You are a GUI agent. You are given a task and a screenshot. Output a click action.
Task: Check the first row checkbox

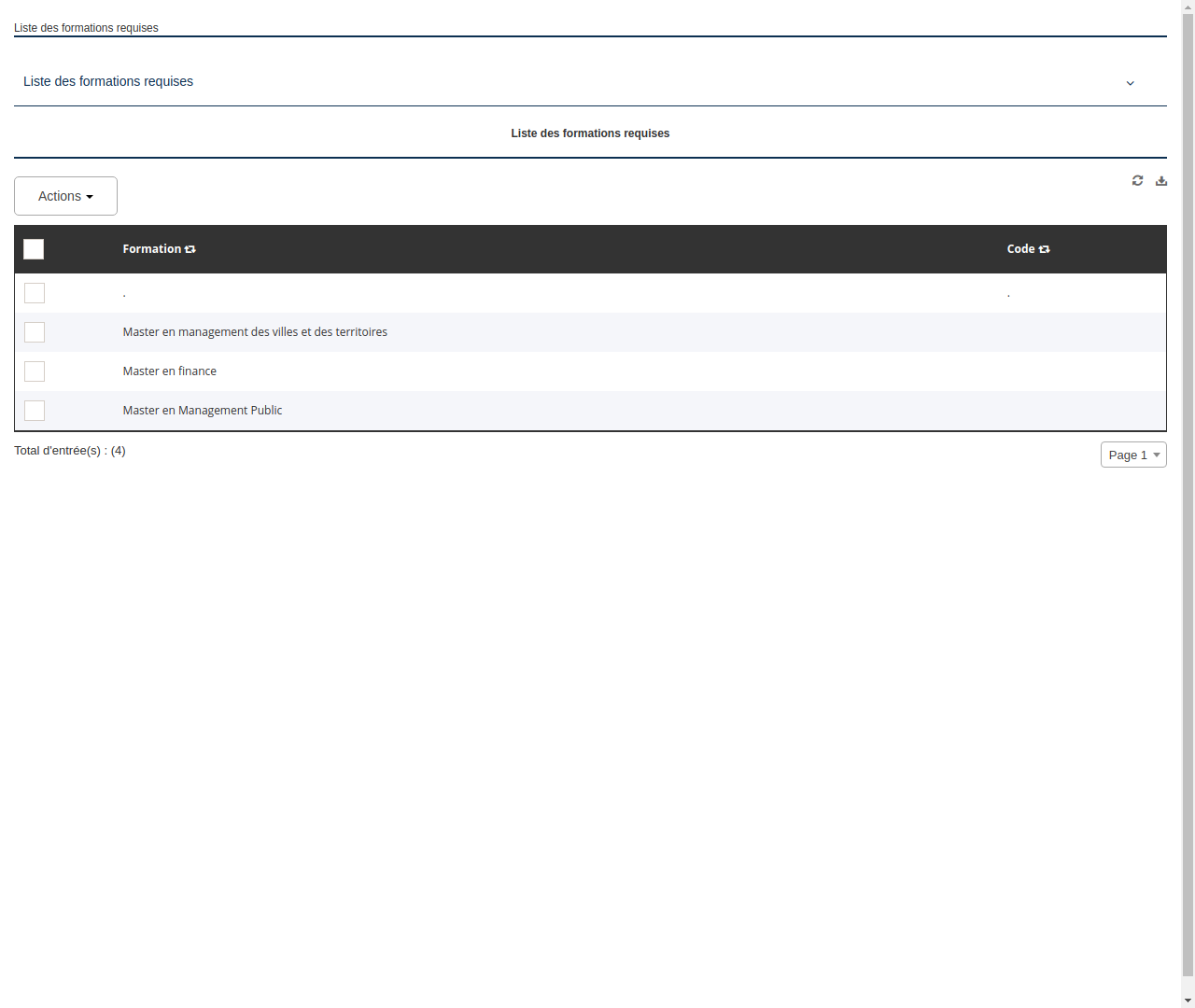35,293
